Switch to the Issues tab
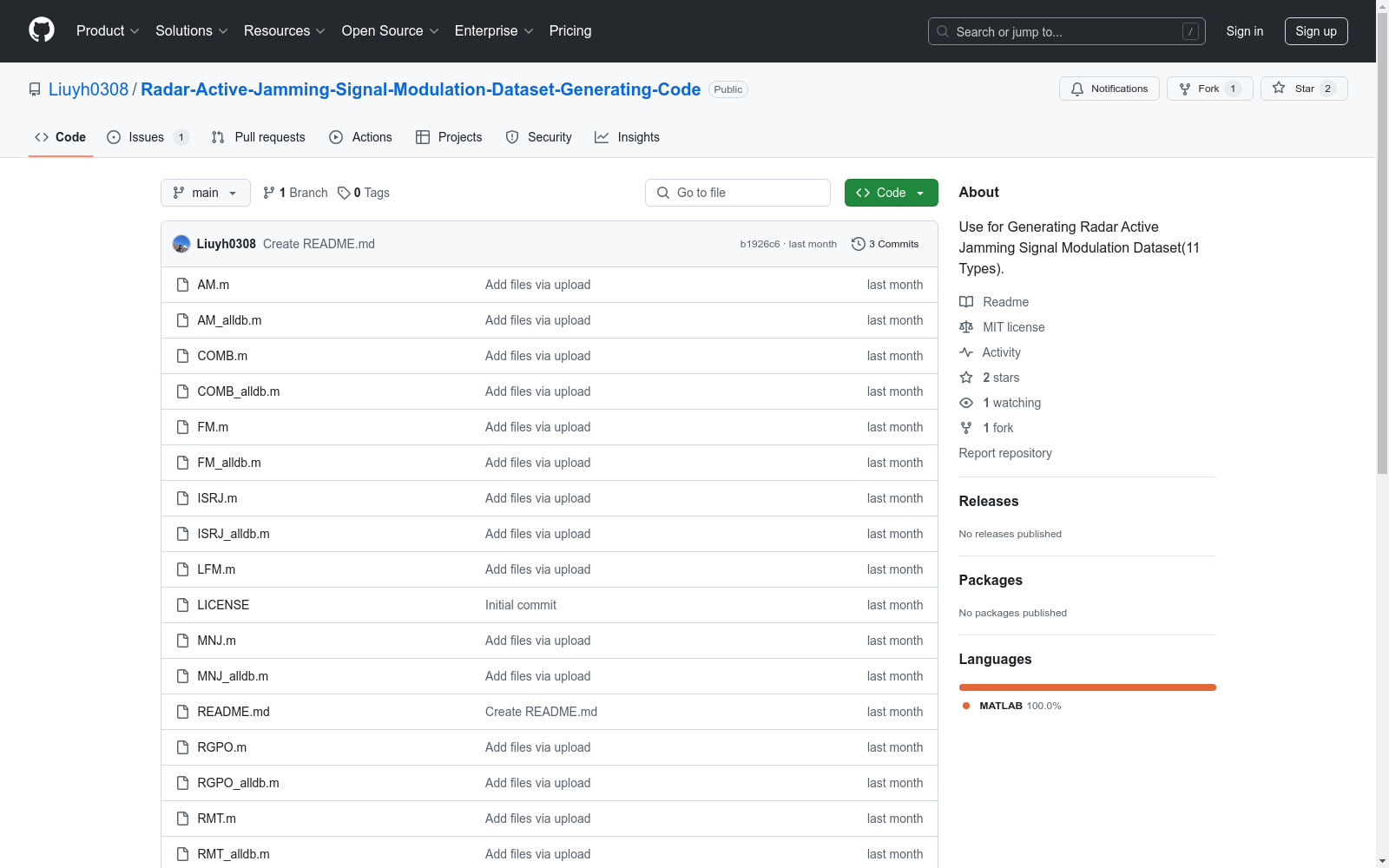The width and height of the screenshot is (1389, 868). (x=148, y=137)
